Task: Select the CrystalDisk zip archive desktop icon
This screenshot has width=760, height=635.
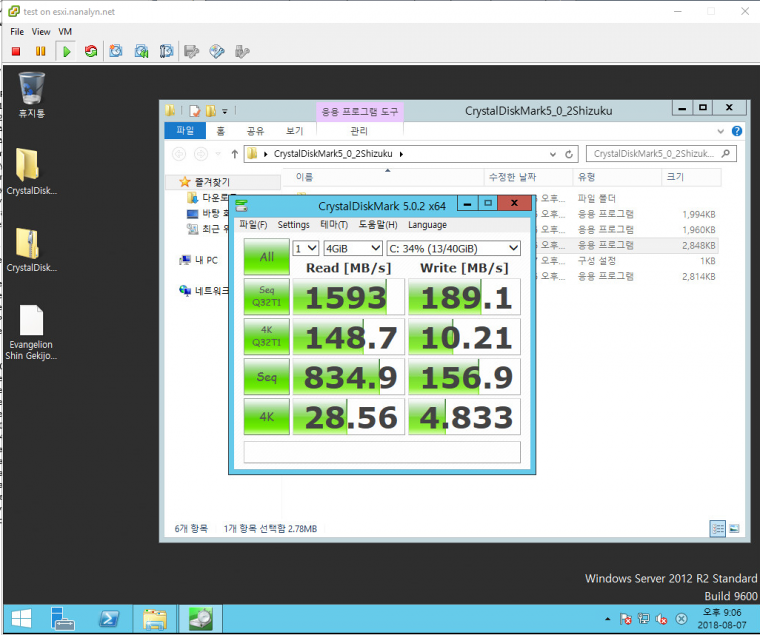Action: 32,250
